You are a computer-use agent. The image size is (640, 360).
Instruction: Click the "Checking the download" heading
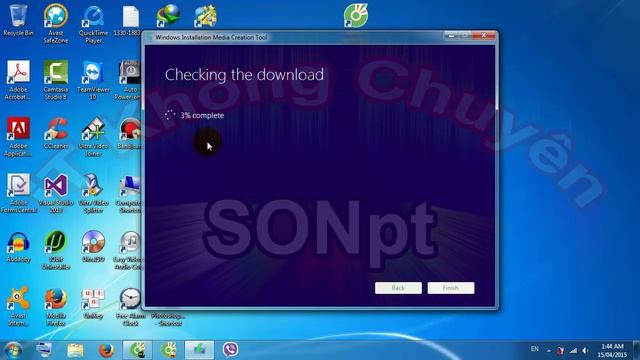pos(244,75)
